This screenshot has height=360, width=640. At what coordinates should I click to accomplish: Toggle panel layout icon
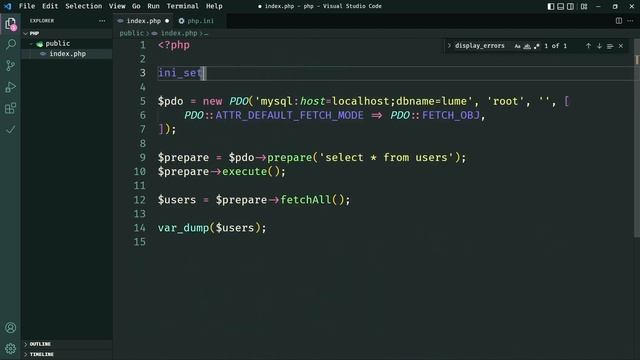pyautogui.click(x=560, y=6)
